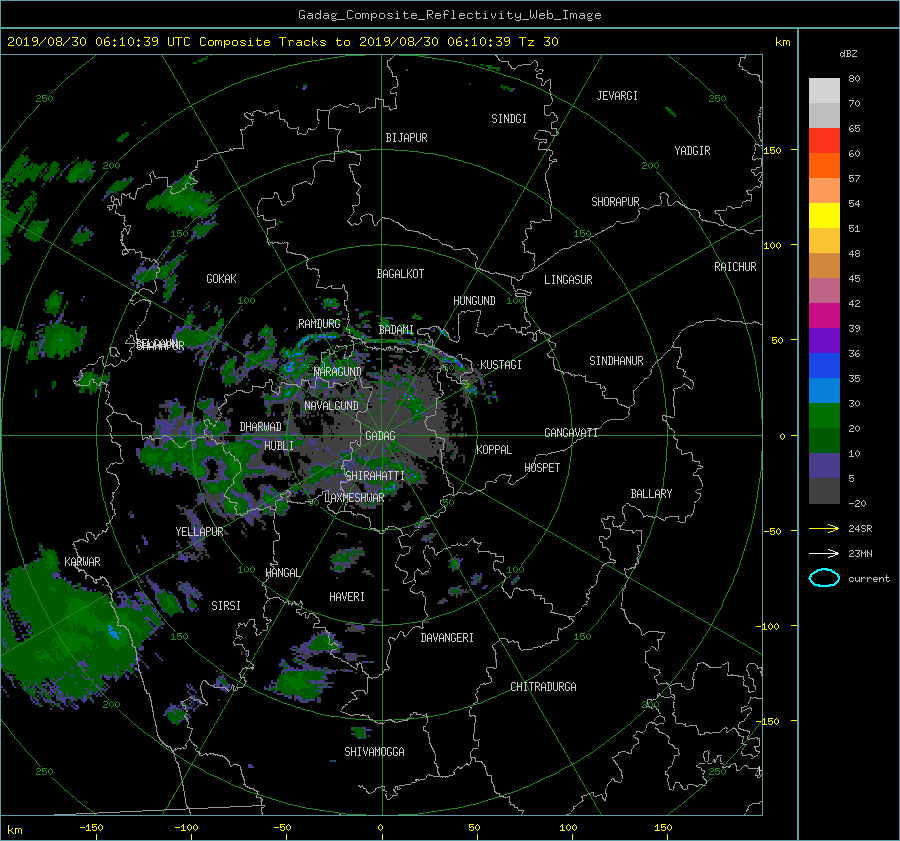The image size is (900, 841).
Task: Click the 0 tick on bottom axis
Action: [x=380, y=828]
